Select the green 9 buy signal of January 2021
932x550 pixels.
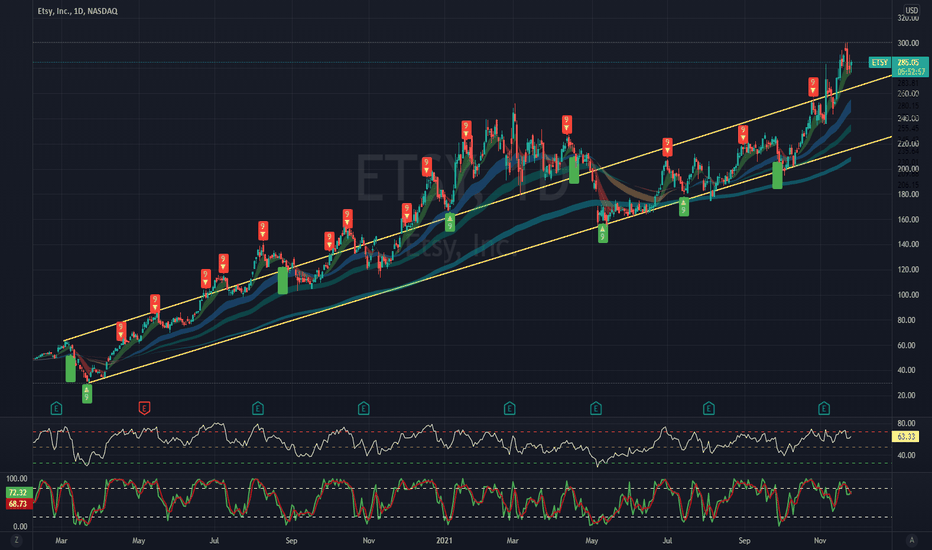coord(450,222)
